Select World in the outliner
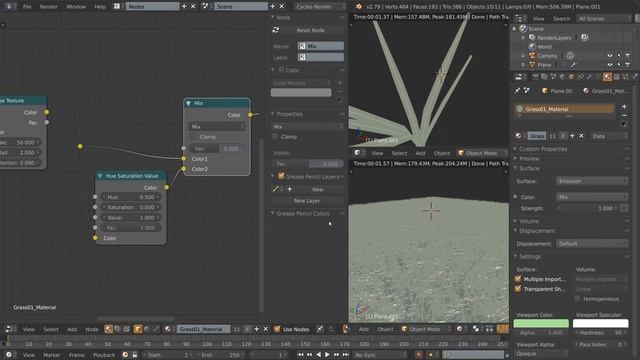 [x=544, y=47]
